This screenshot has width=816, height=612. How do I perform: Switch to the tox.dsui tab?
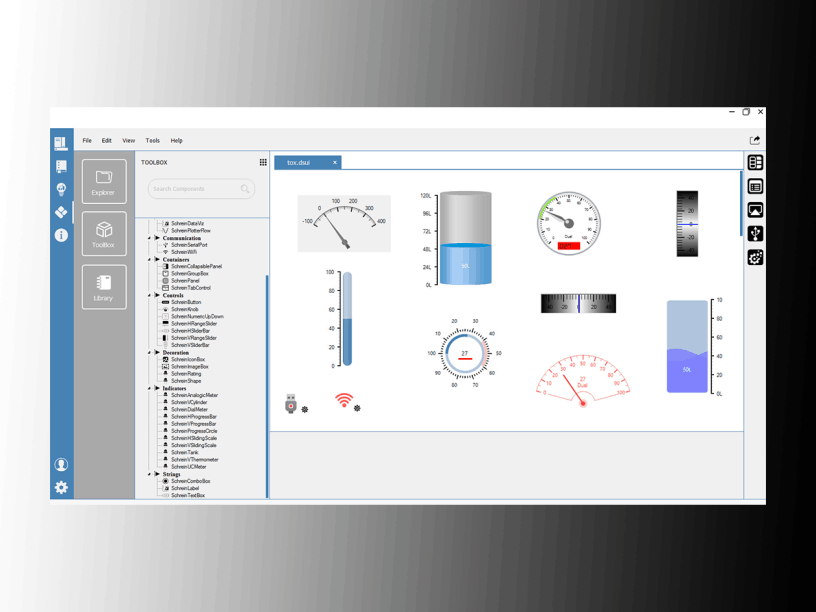click(299, 162)
